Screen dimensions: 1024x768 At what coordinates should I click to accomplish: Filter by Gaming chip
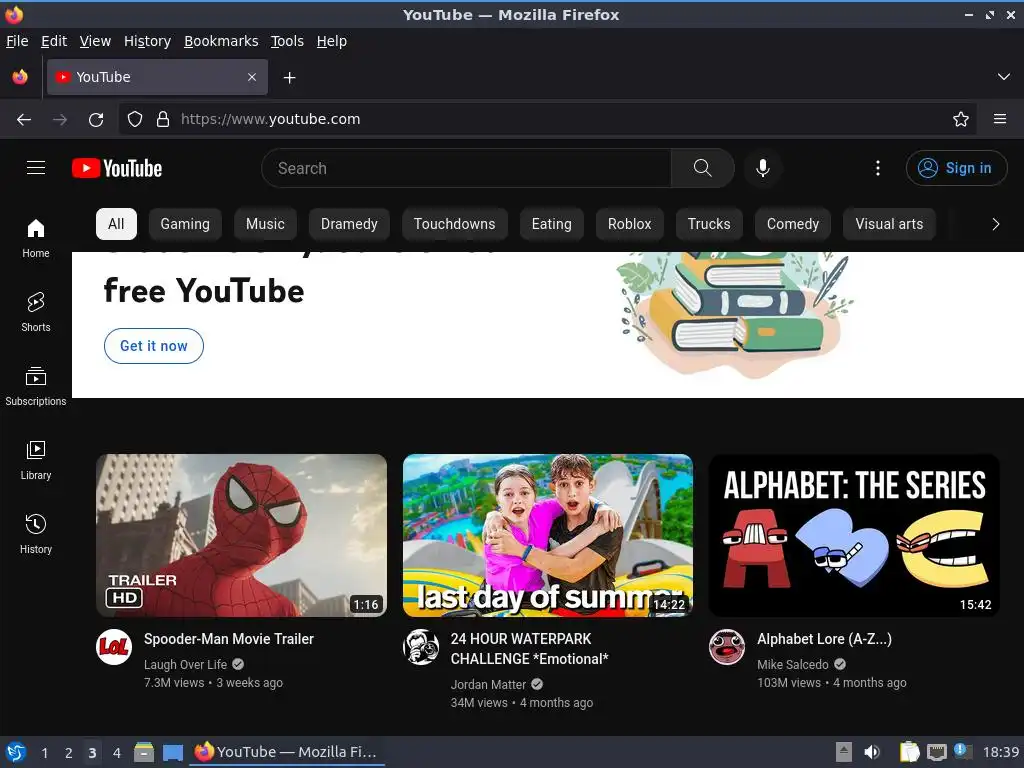coord(185,224)
